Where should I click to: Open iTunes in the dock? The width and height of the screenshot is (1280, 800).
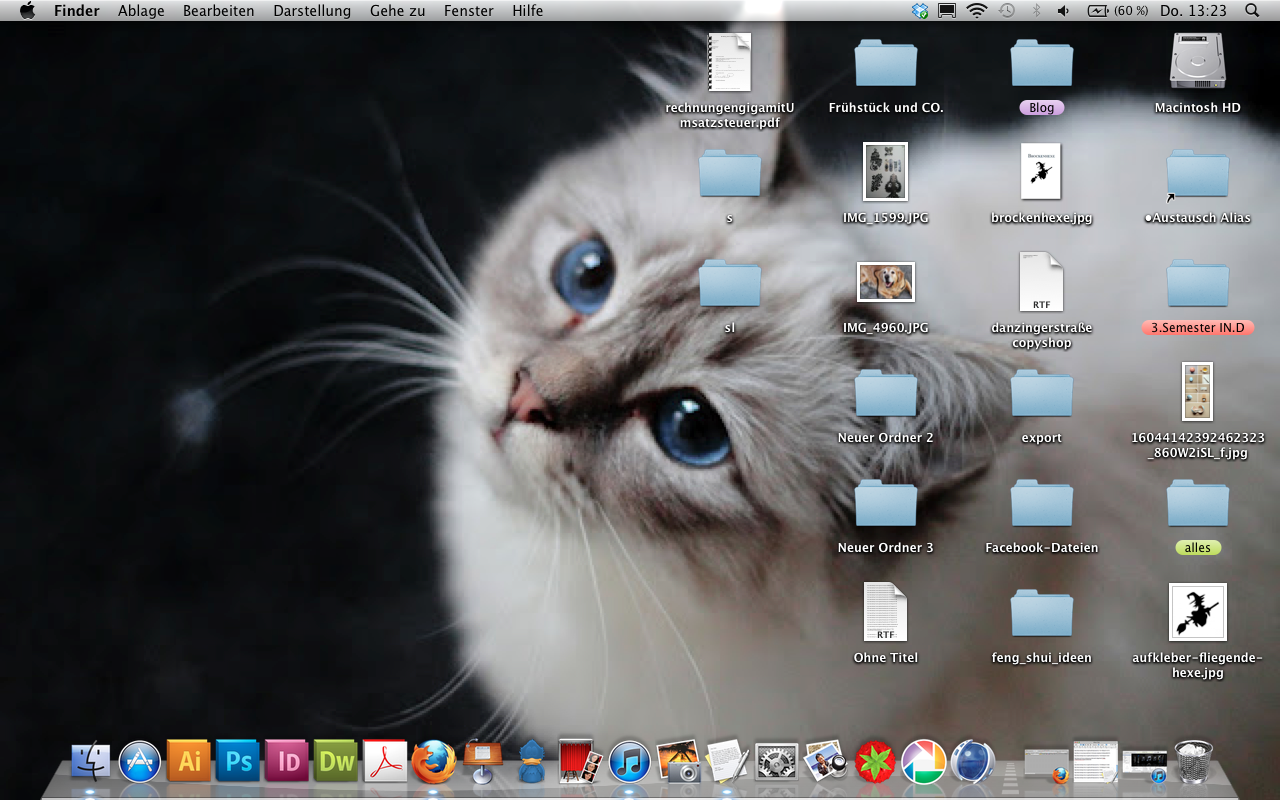630,762
